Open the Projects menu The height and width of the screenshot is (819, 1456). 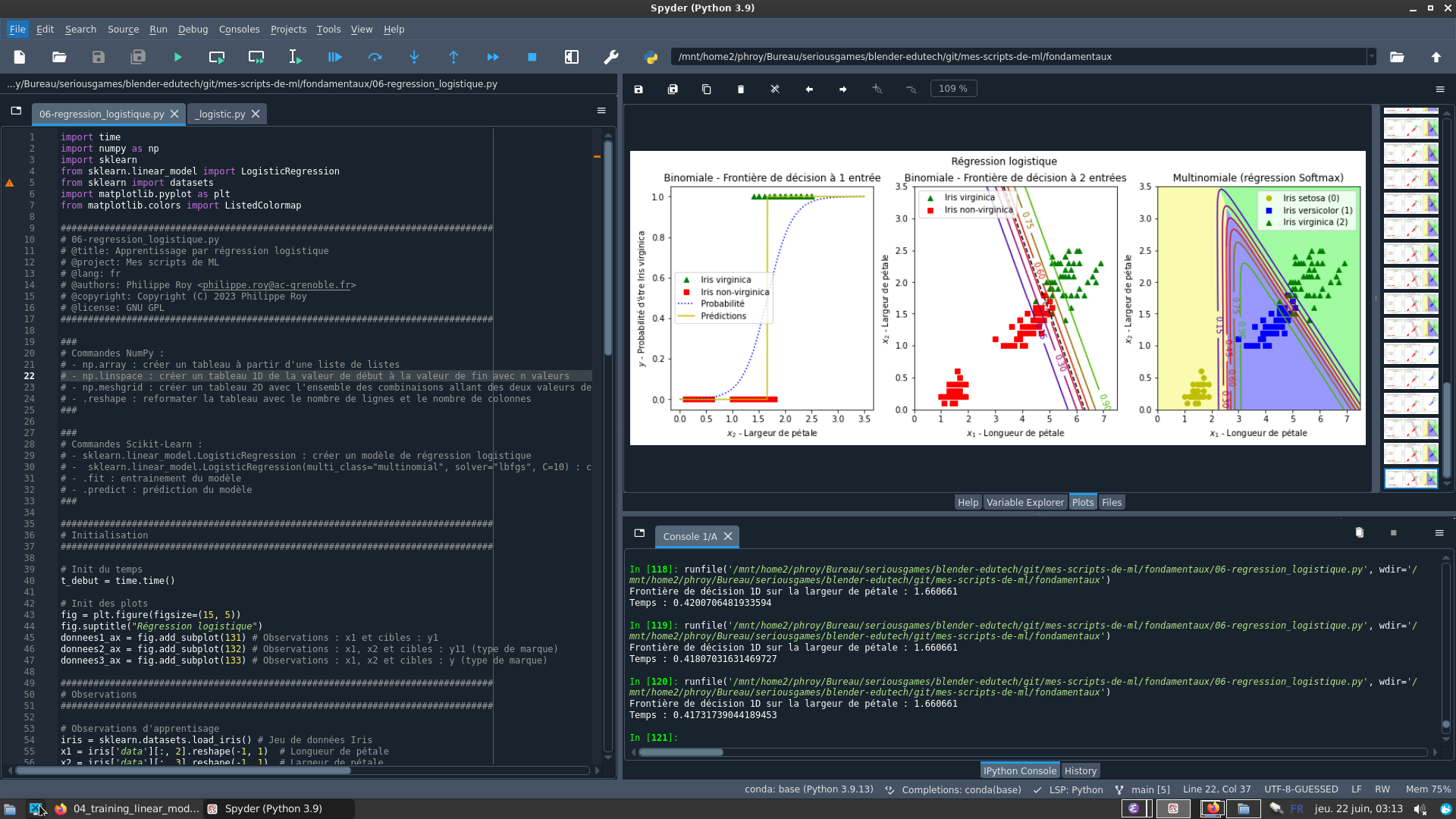click(x=288, y=30)
